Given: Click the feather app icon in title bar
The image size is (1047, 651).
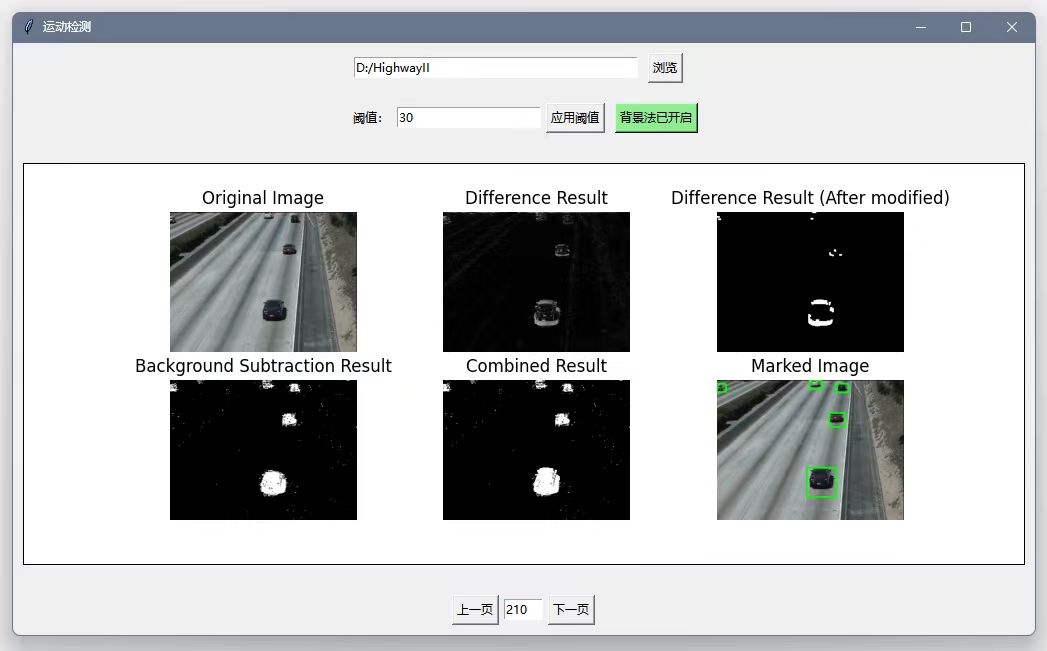Looking at the screenshot, I should click(x=29, y=27).
